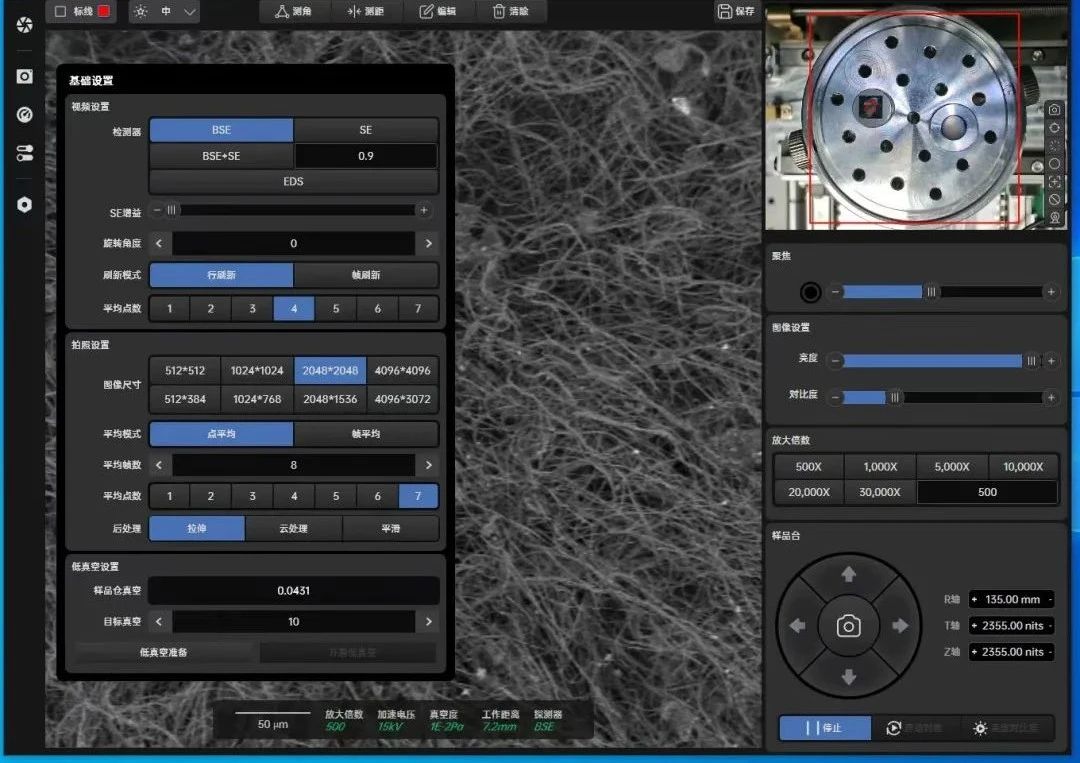Move sample stage up with up arrow
Screen dimensions: 1080x763
[x=849, y=574]
